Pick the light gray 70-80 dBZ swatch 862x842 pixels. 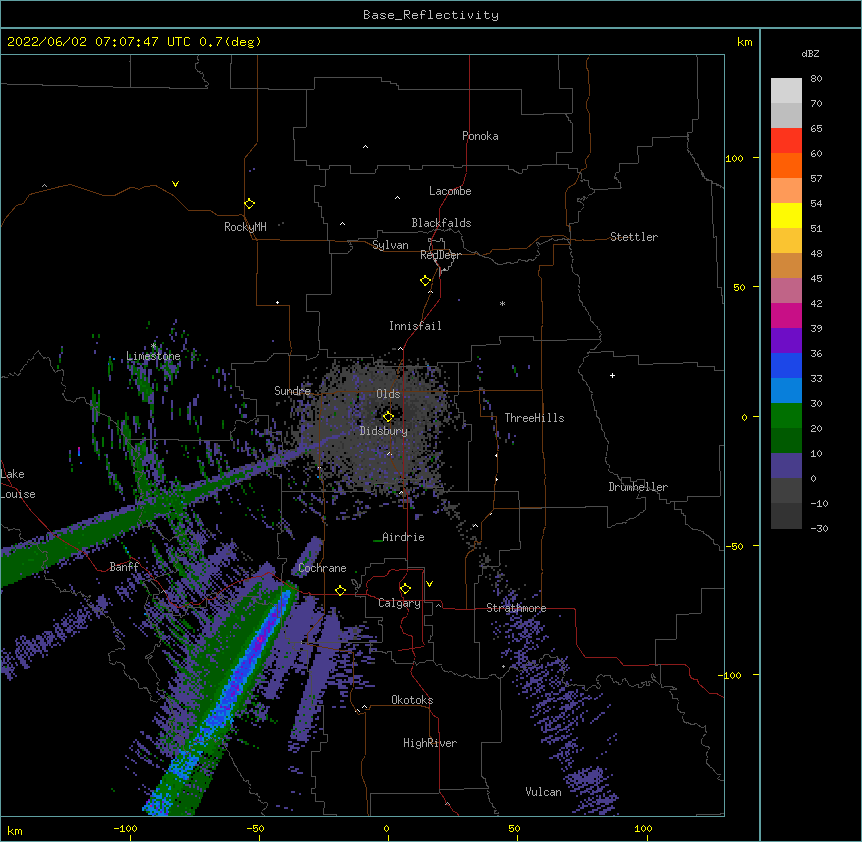[x=786, y=91]
